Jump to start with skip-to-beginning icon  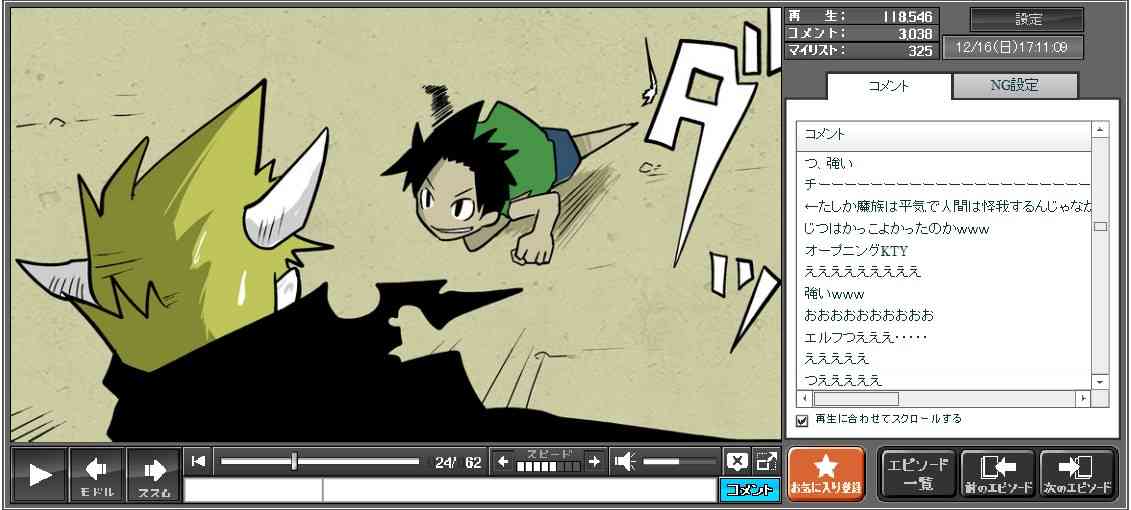[198, 461]
